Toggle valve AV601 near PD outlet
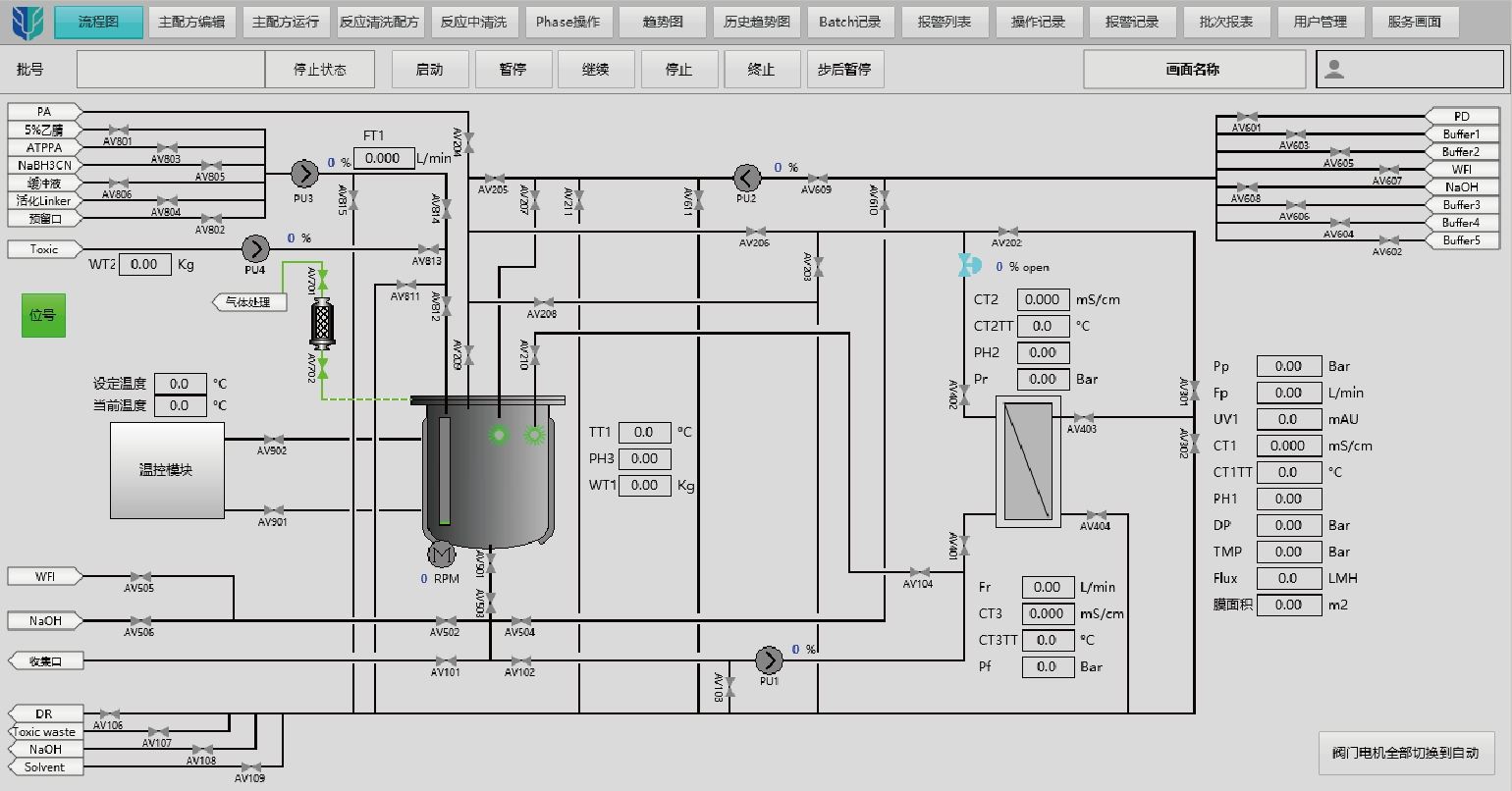 point(1247,117)
